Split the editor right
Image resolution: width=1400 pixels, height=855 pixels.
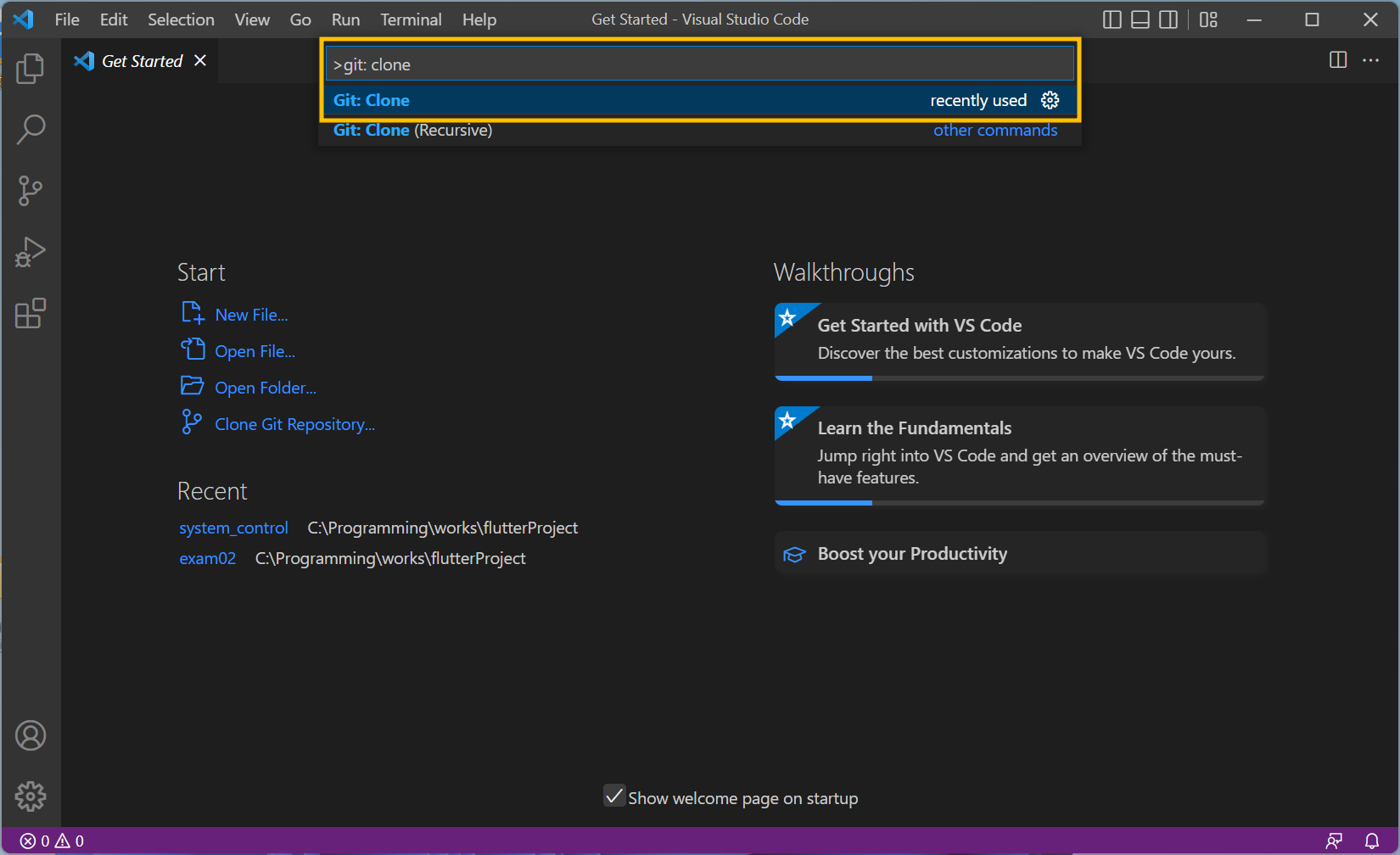(1338, 60)
